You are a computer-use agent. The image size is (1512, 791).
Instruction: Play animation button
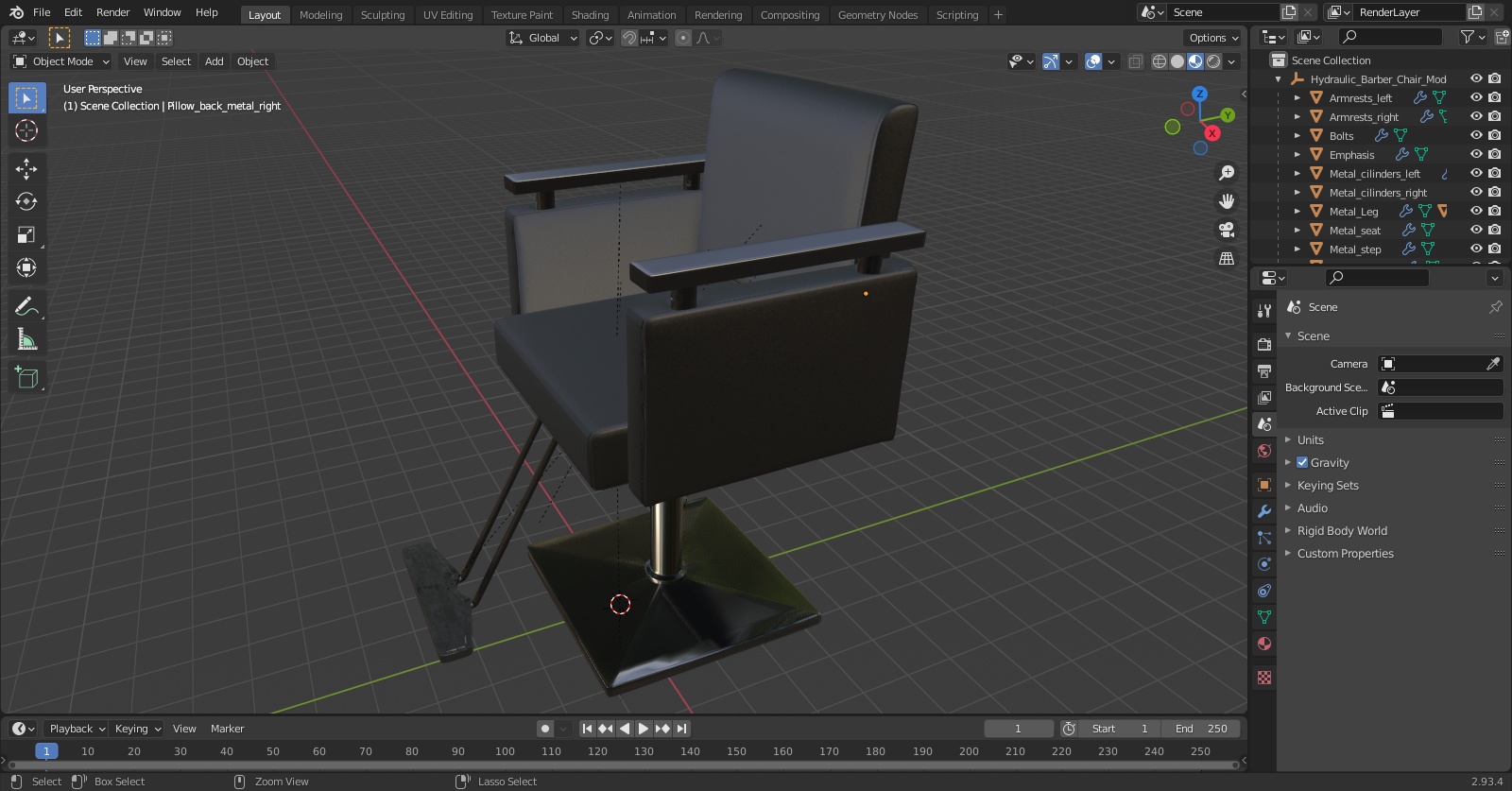point(644,729)
